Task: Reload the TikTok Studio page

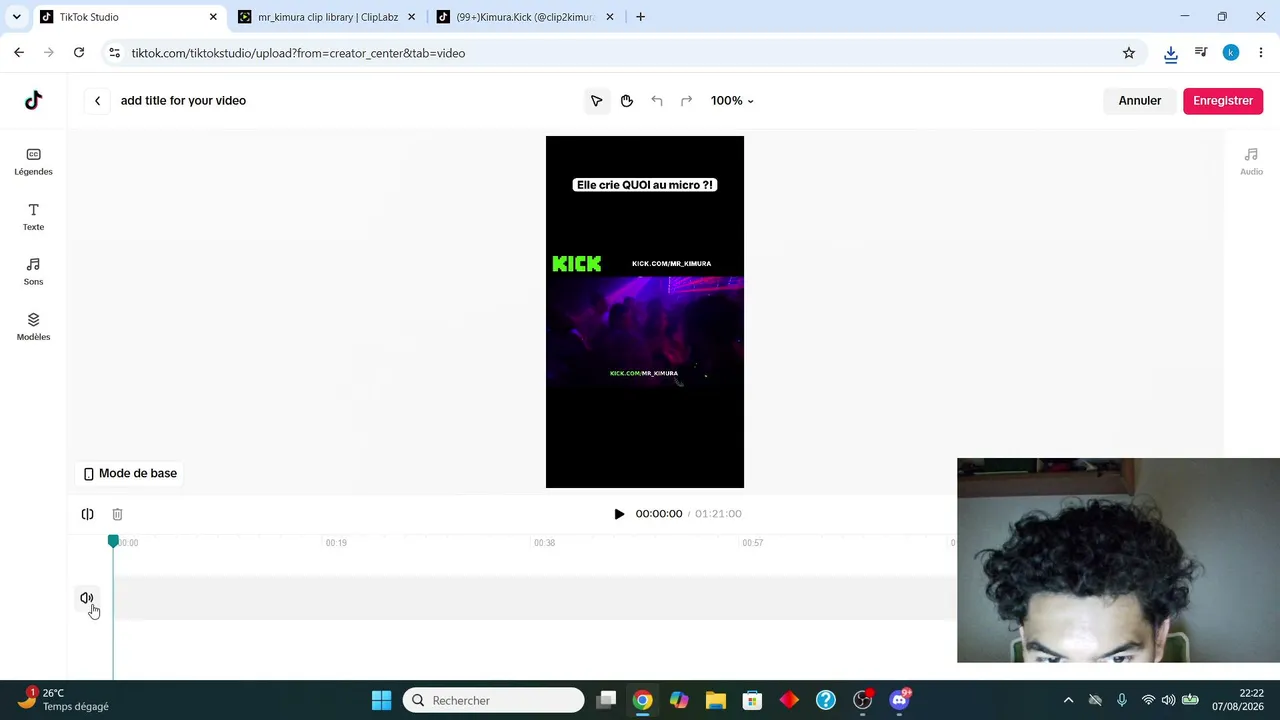Action: [x=79, y=53]
